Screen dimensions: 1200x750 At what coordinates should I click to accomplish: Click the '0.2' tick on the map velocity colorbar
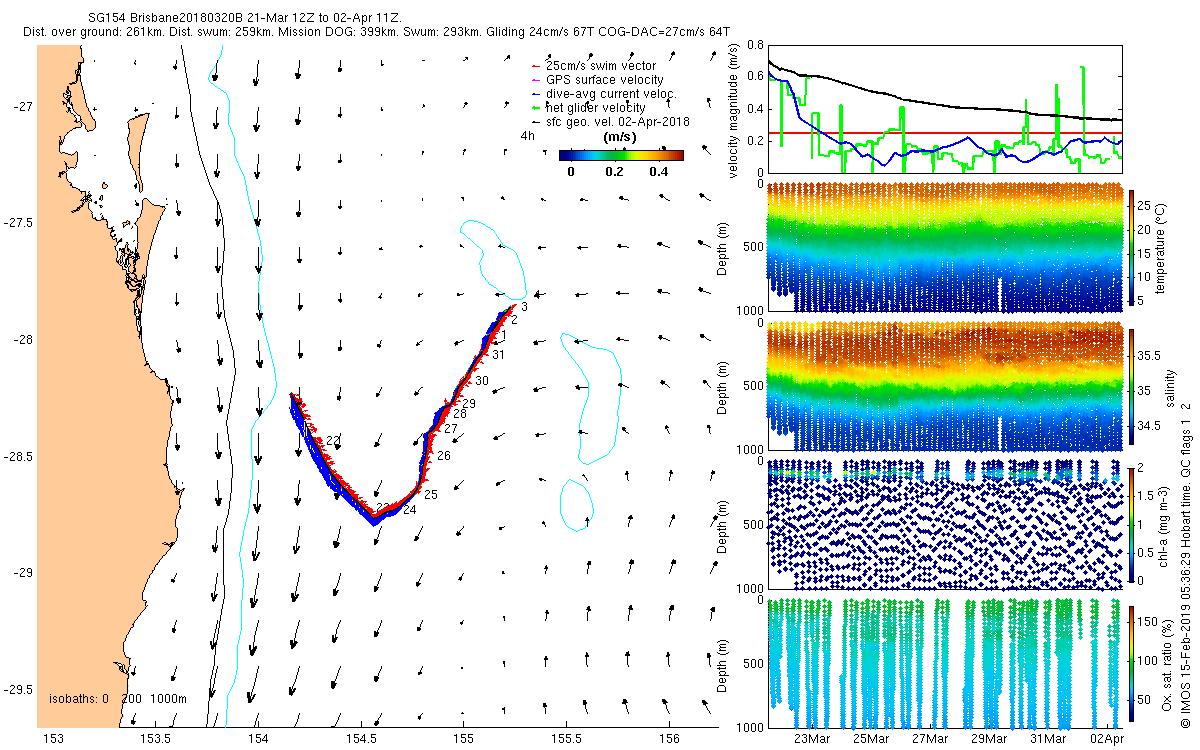[x=614, y=171]
